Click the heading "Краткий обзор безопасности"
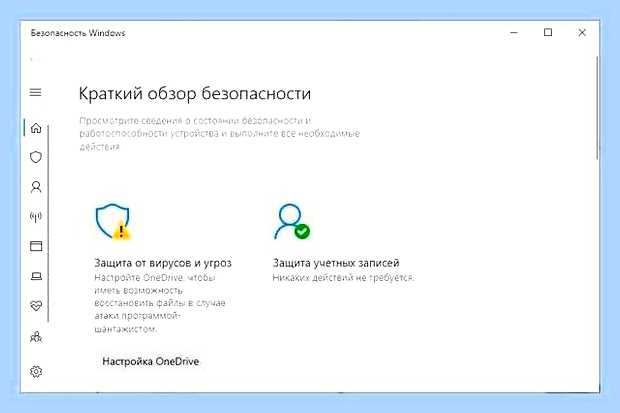Viewport: 620px width, 413px height. click(195, 94)
